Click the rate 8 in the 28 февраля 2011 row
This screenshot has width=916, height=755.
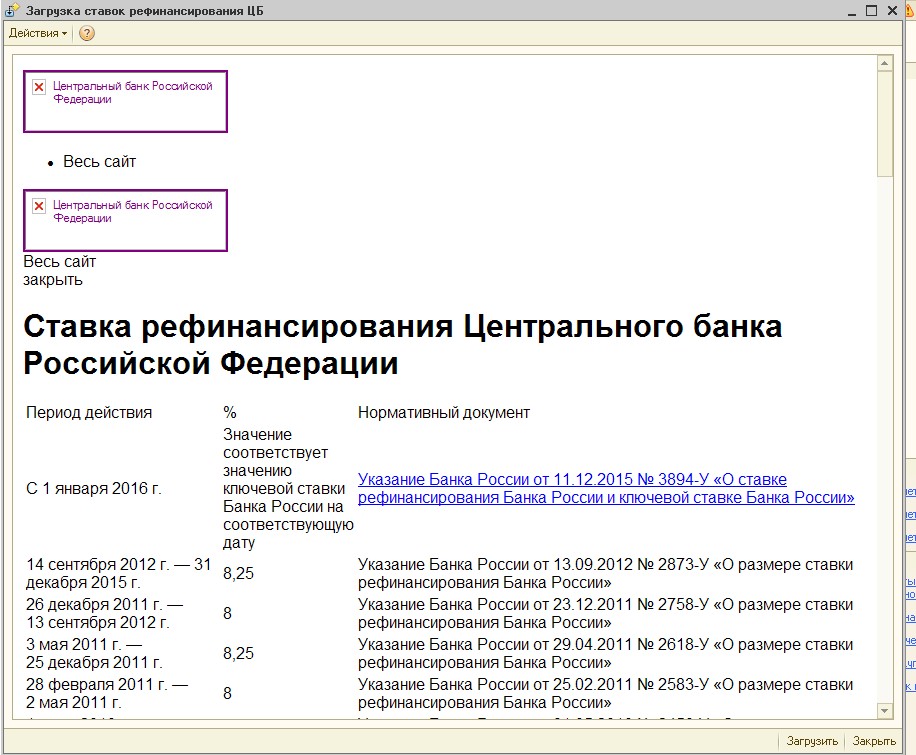[x=227, y=693]
